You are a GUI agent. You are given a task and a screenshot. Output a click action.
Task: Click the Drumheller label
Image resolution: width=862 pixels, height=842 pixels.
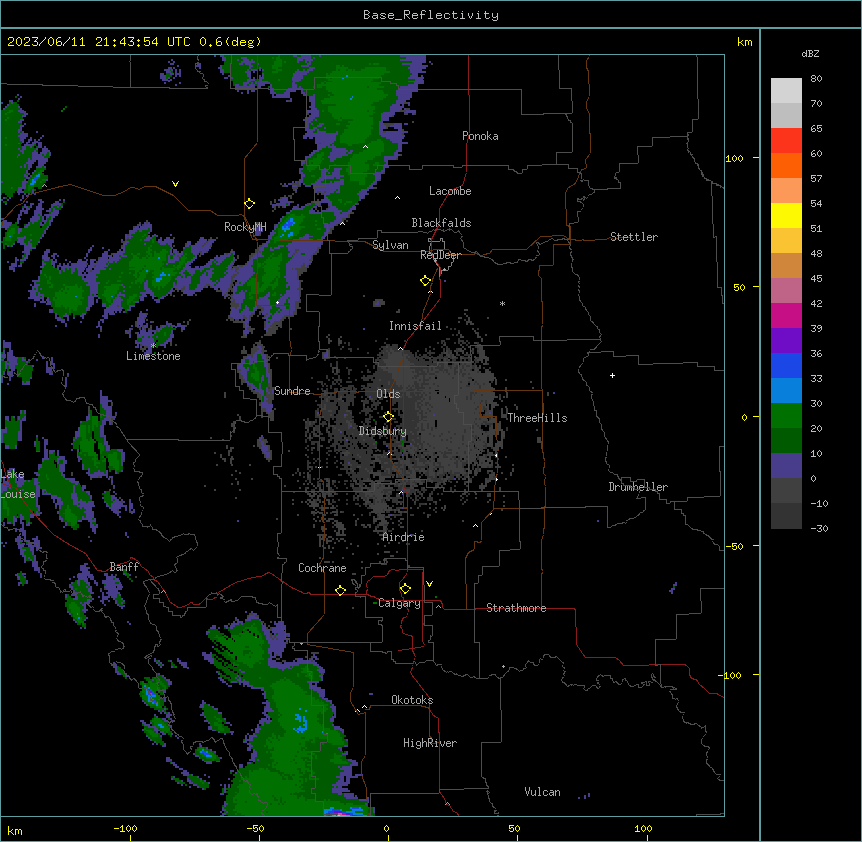point(638,487)
